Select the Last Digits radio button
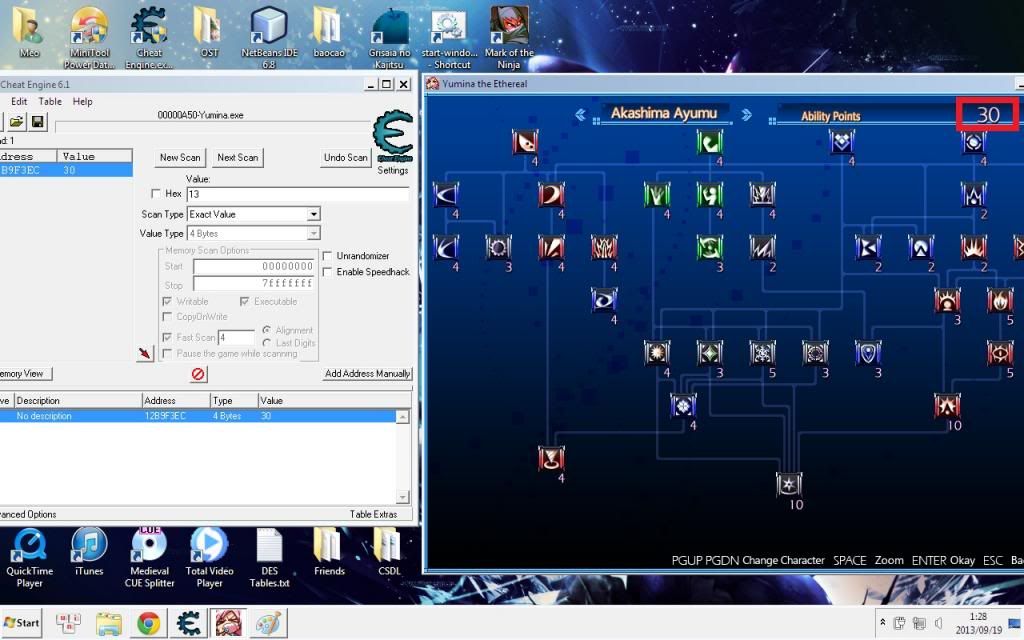Image resolution: width=1024 pixels, height=640 pixels. [266, 343]
